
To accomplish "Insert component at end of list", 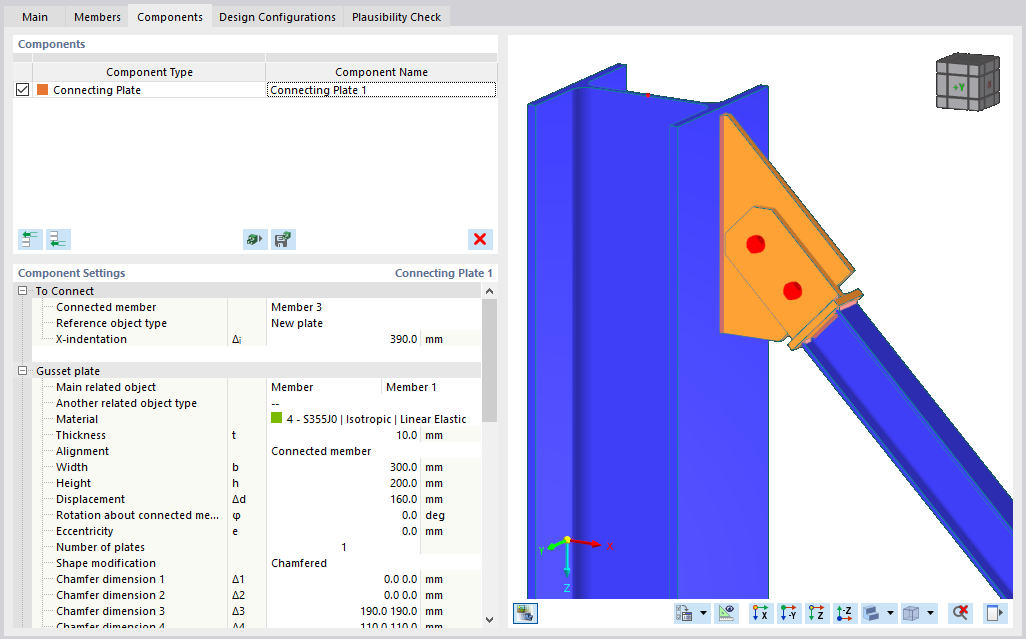I will point(58,239).
